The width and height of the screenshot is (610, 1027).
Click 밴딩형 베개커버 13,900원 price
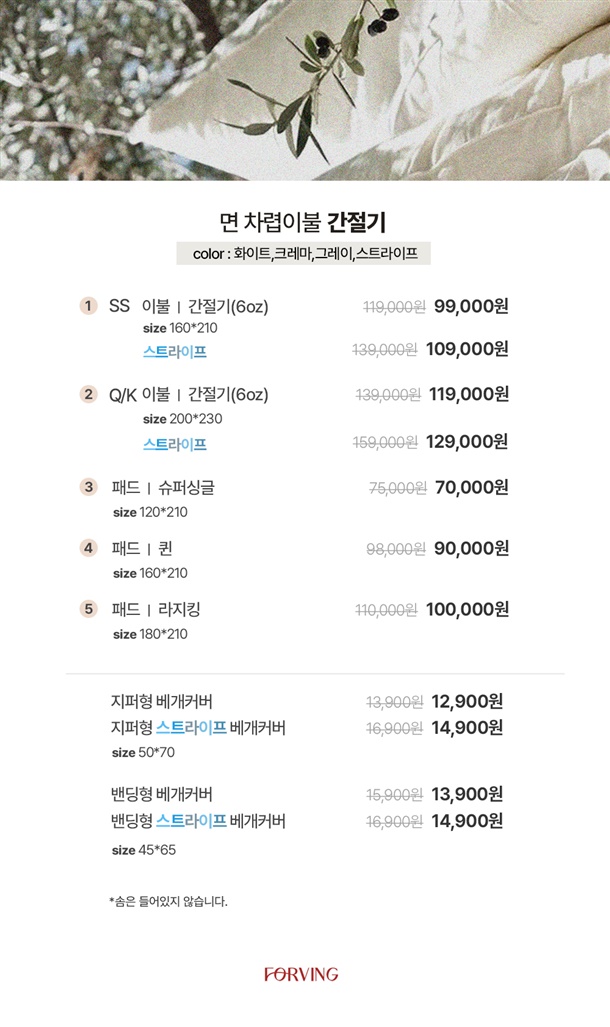(x=467, y=795)
